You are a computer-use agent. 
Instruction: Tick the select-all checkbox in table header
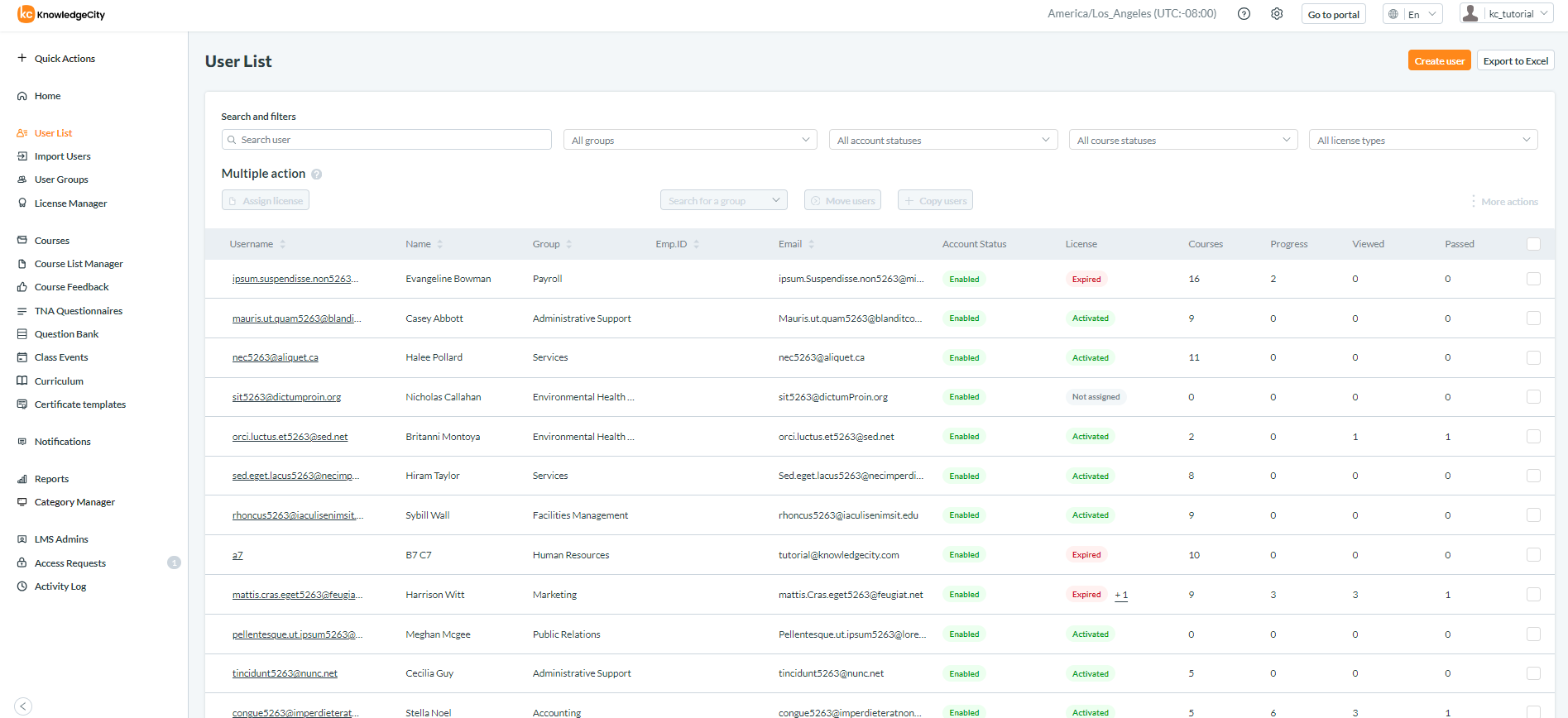pyautogui.click(x=1533, y=244)
